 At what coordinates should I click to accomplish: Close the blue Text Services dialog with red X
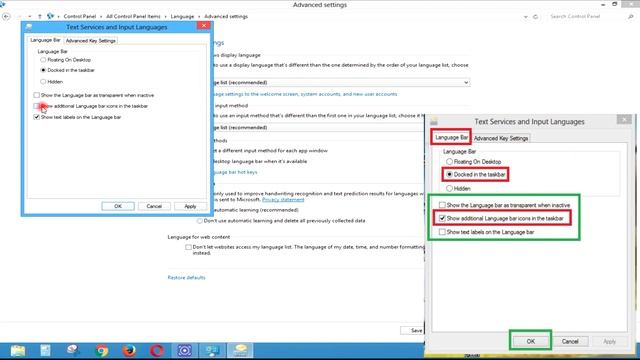[x=204, y=25]
